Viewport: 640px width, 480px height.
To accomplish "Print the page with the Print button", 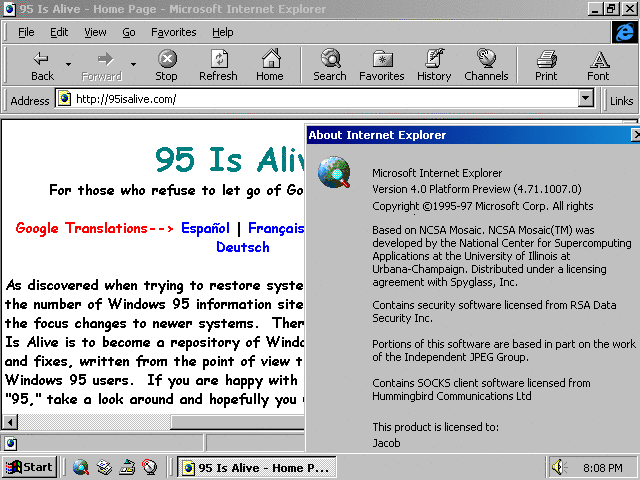I will point(546,65).
